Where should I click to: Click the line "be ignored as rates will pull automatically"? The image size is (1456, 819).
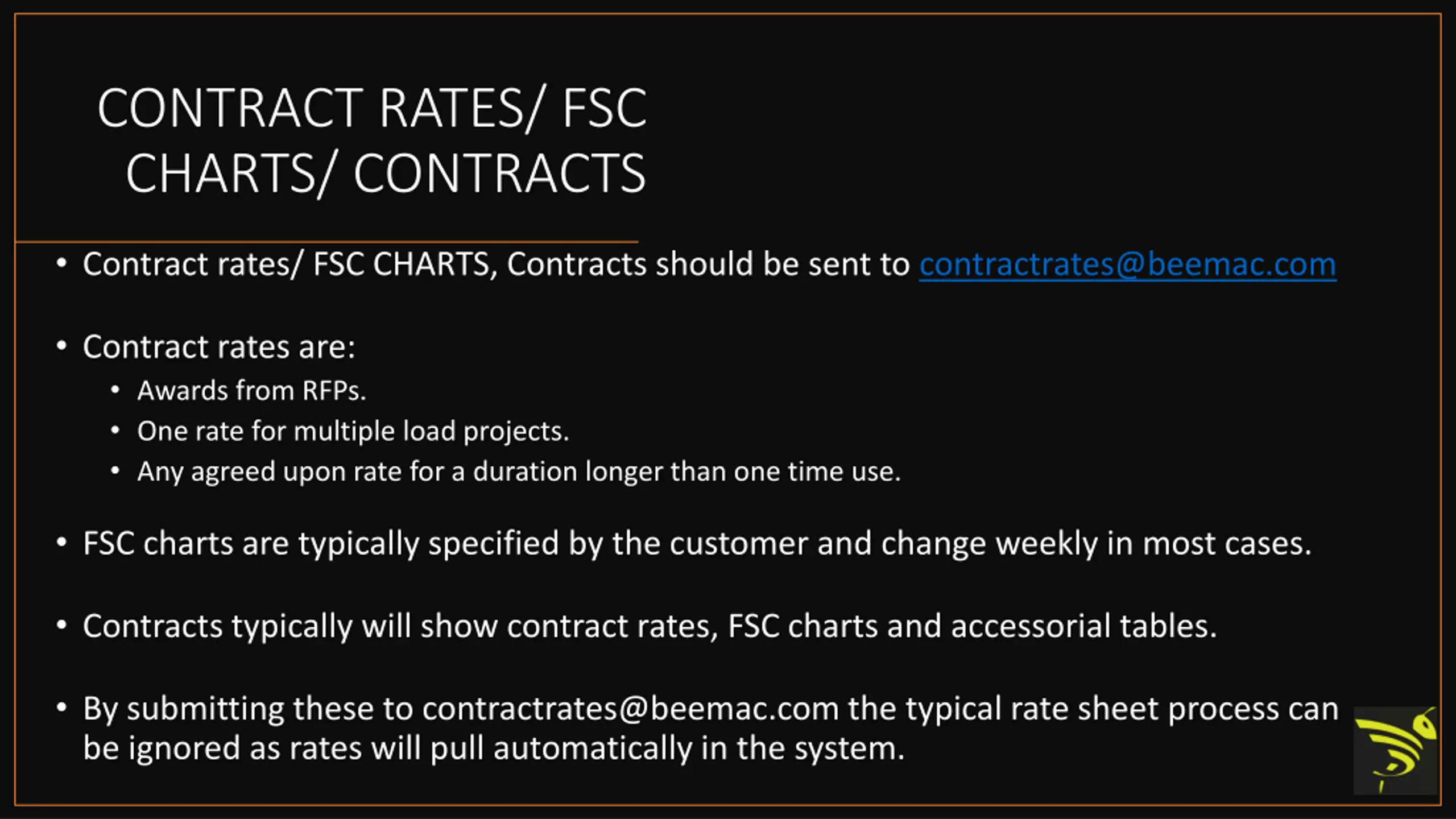494,748
